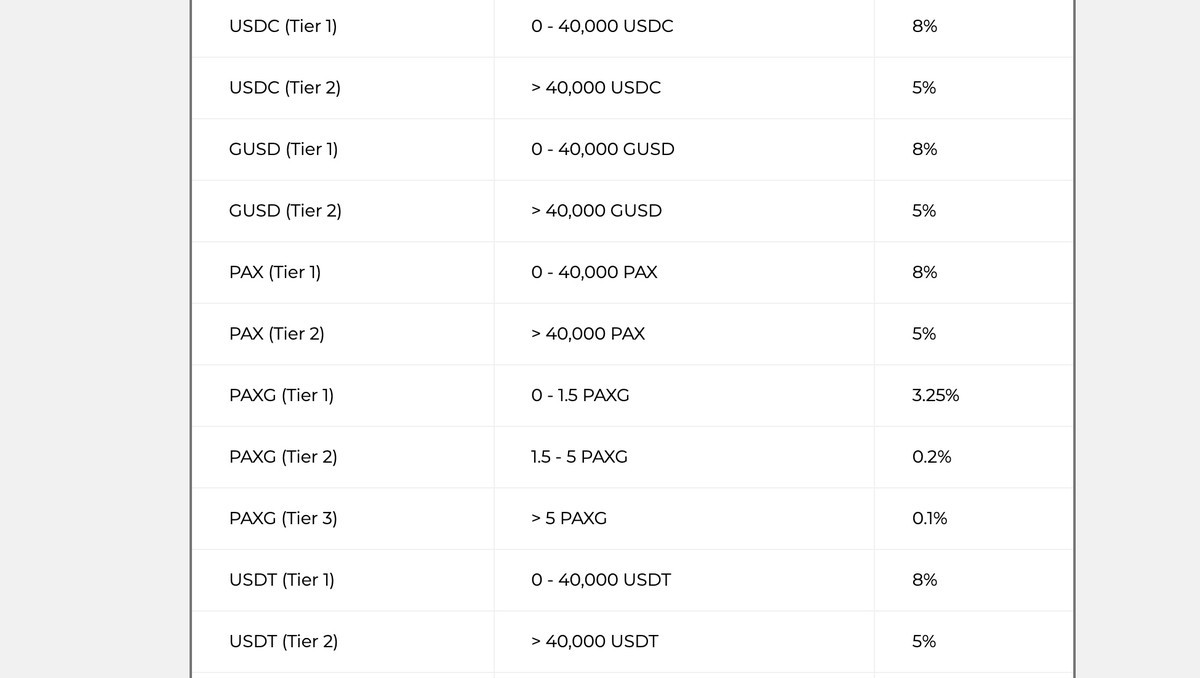Click the 3.25% rate value
The width and height of the screenshot is (1200, 678).
tap(935, 395)
